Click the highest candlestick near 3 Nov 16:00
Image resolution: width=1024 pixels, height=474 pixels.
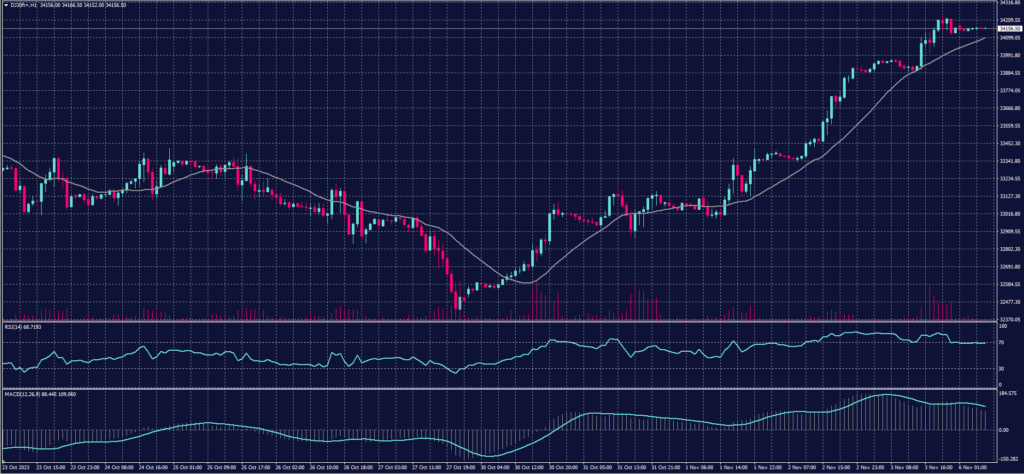(x=941, y=21)
